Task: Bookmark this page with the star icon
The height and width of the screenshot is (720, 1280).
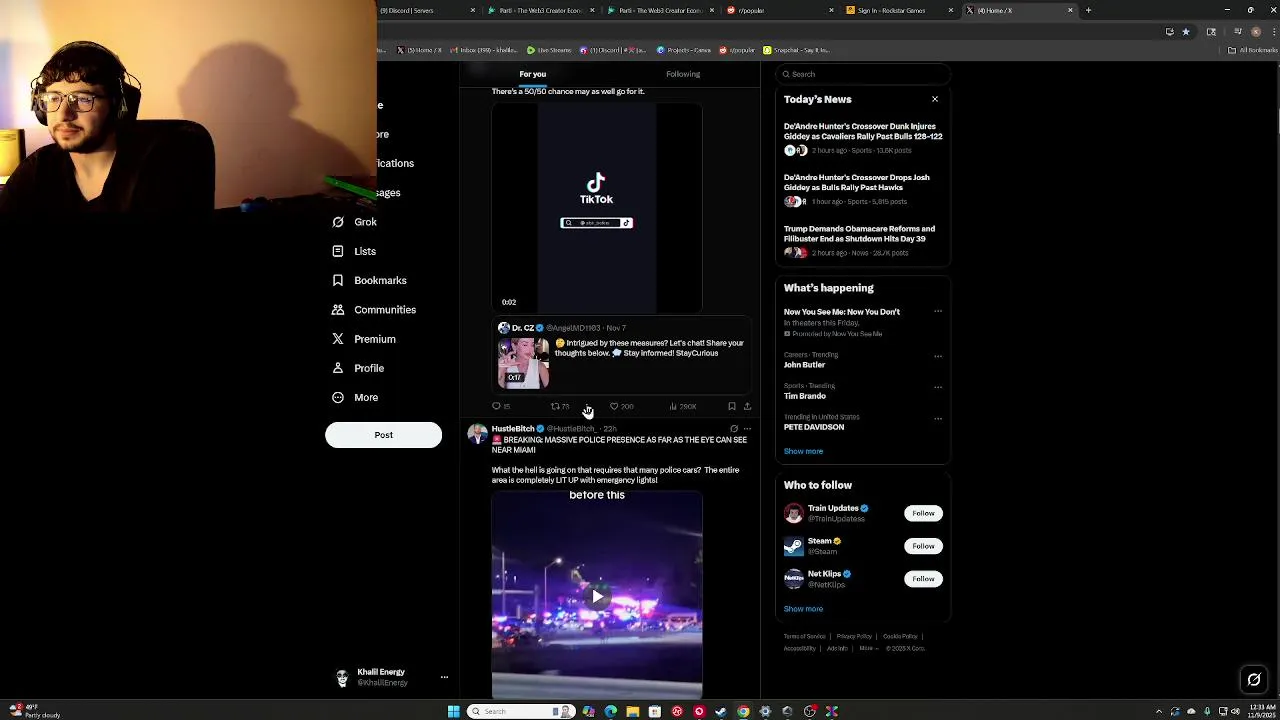Action: pos(1186,31)
